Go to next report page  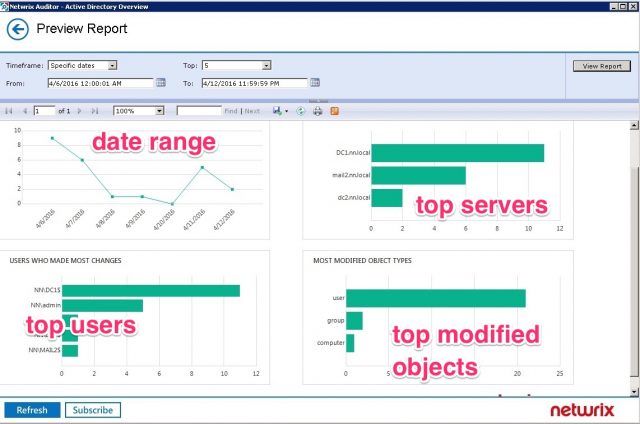pyautogui.click(x=80, y=111)
